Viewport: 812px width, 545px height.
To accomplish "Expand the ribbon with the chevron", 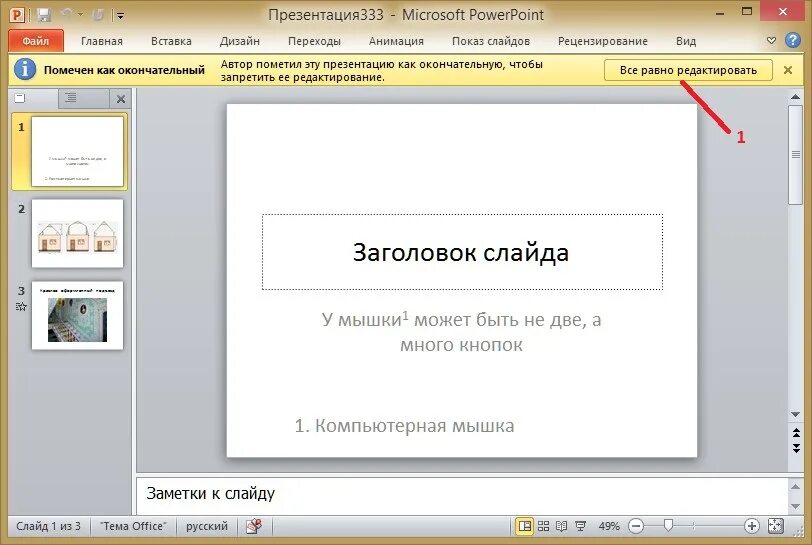I will pyautogui.click(x=771, y=40).
